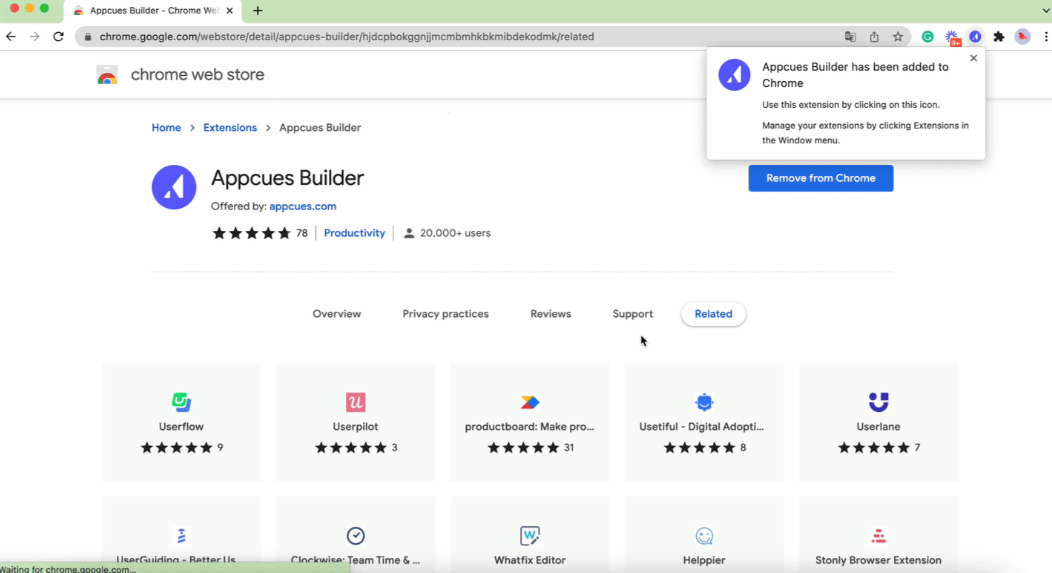This screenshot has height=573, width=1052.
Task: Follow the appcues.com publisher link
Action: 303,206
